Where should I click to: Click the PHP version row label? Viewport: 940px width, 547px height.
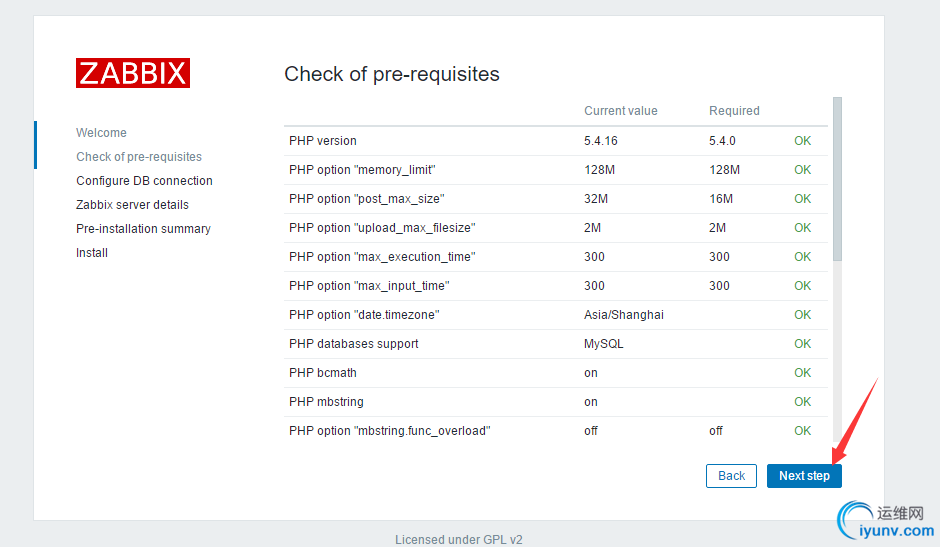click(x=323, y=141)
